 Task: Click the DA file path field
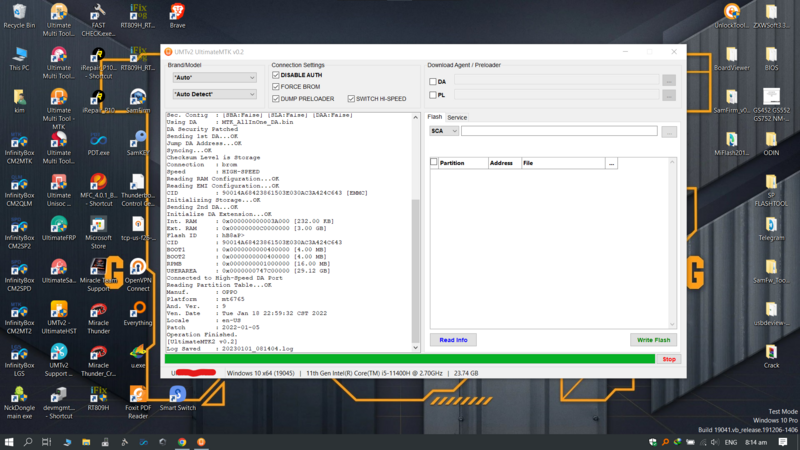click(x=557, y=80)
